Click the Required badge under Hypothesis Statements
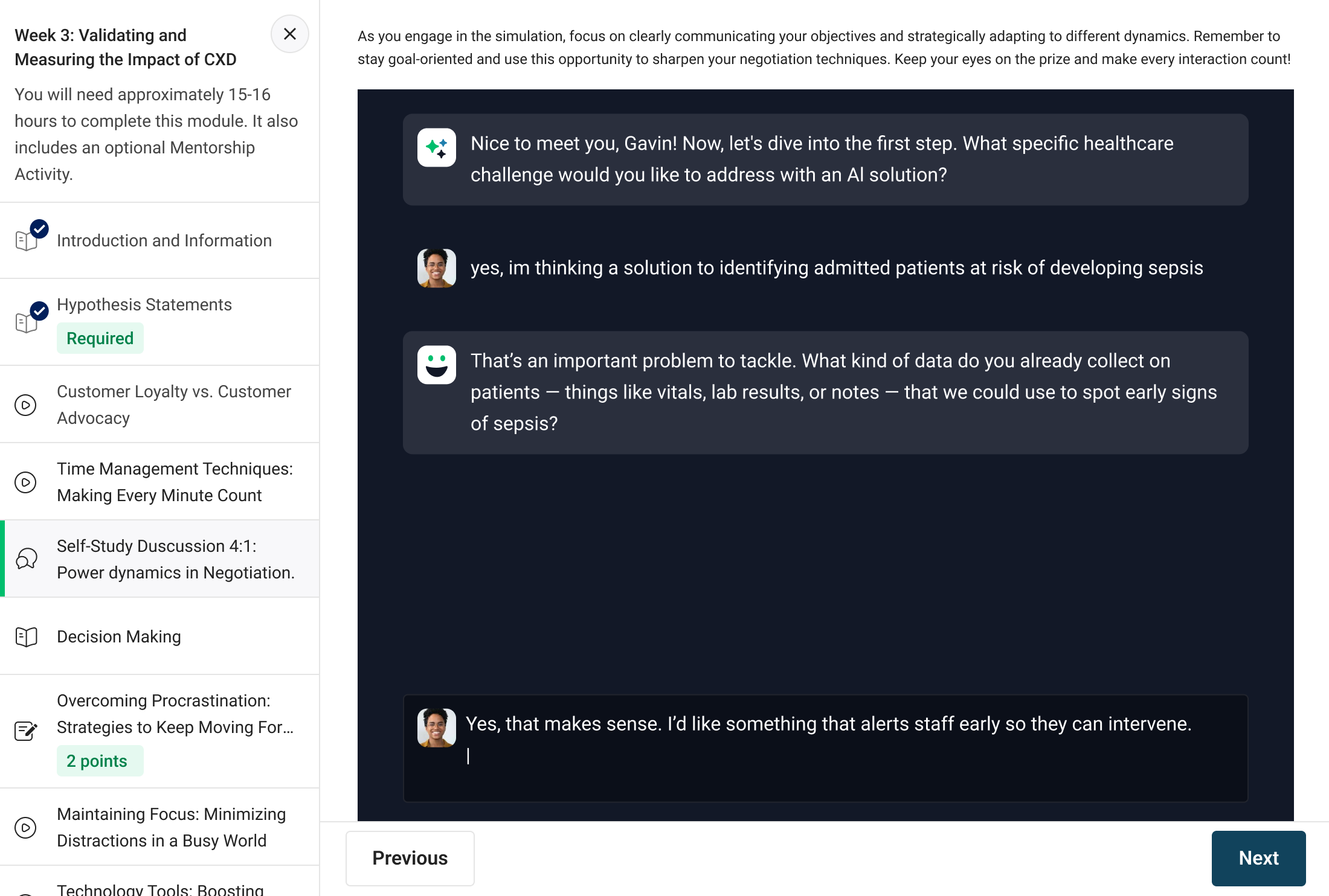Screen dimensions: 1329x896 click(100, 338)
